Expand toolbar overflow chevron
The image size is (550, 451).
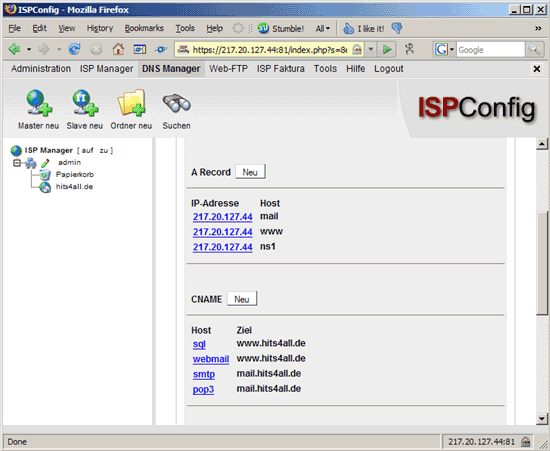click(538, 28)
